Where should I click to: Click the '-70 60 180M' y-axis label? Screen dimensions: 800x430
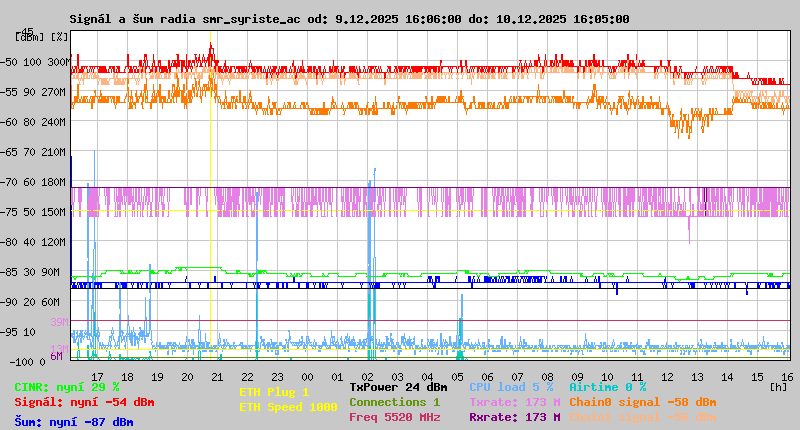pos(33,182)
